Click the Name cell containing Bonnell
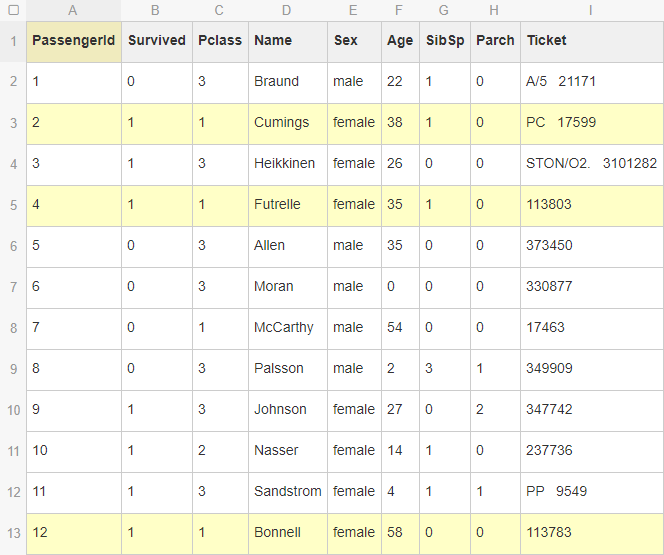Viewport: 664px width, 555px height. point(287,533)
